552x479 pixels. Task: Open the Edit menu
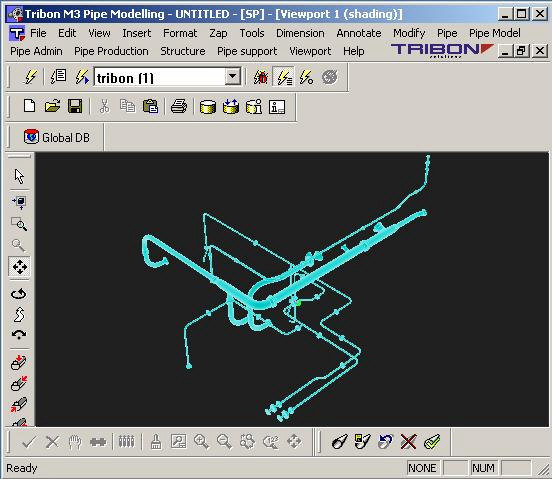[x=67, y=33]
